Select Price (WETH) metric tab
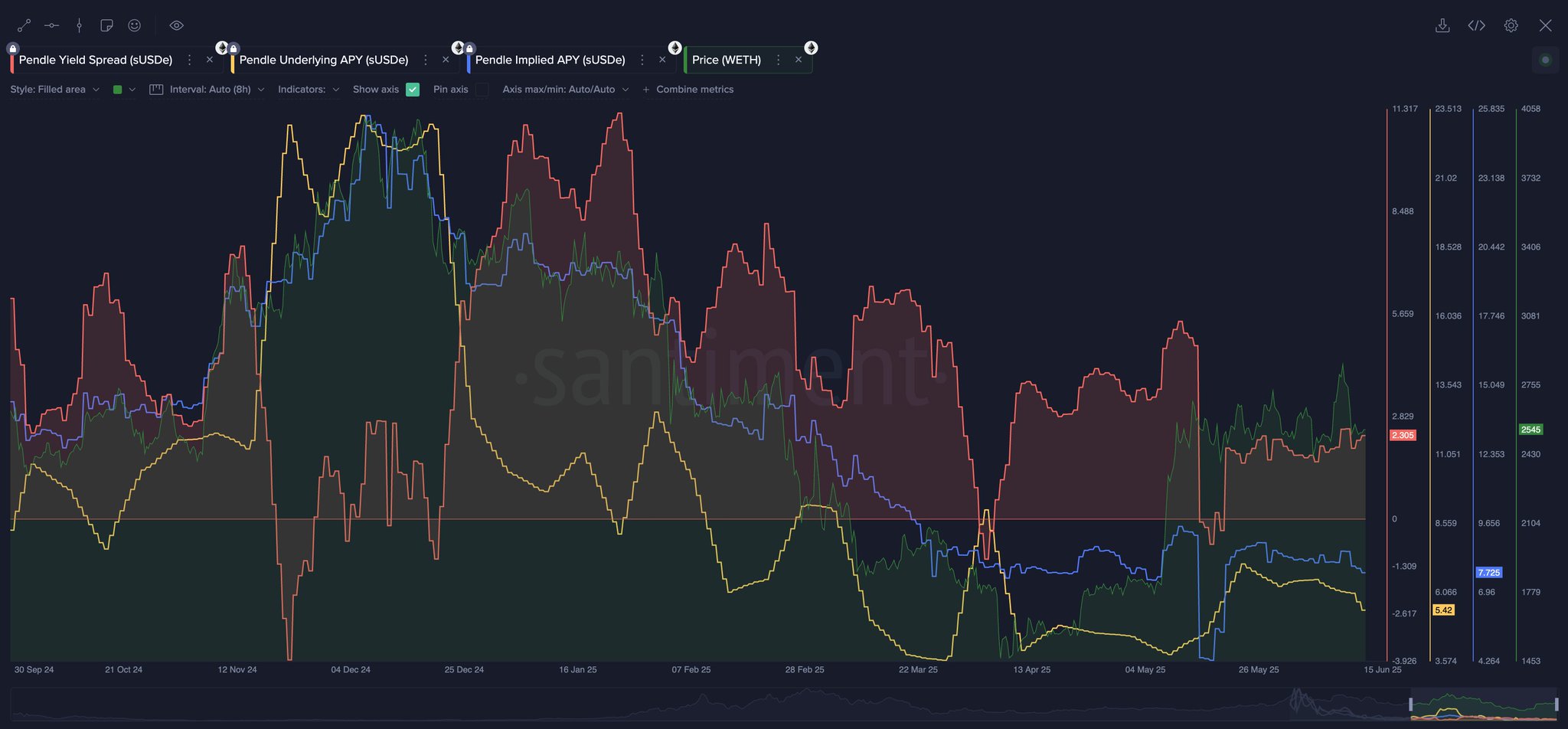1568x729 pixels. click(x=727, y=60)
